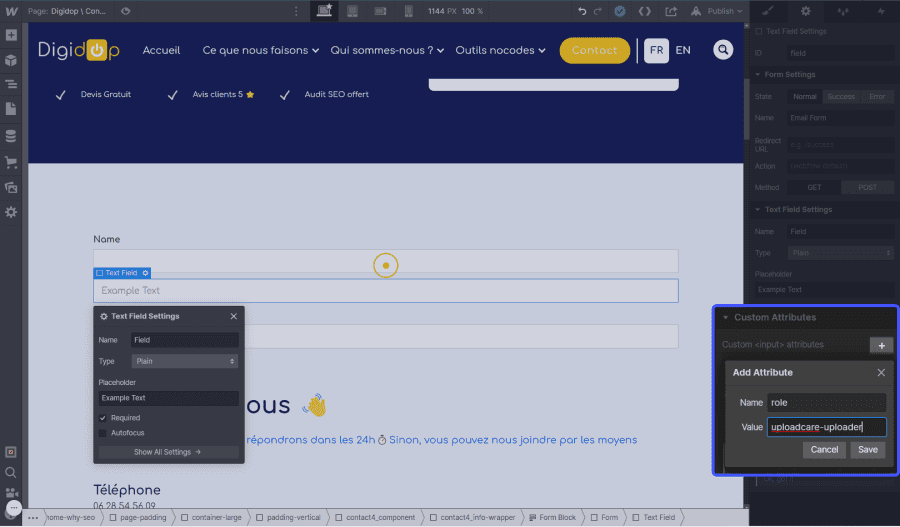Switch site language to FR
The image size is (900, 527).
(656, 51)
